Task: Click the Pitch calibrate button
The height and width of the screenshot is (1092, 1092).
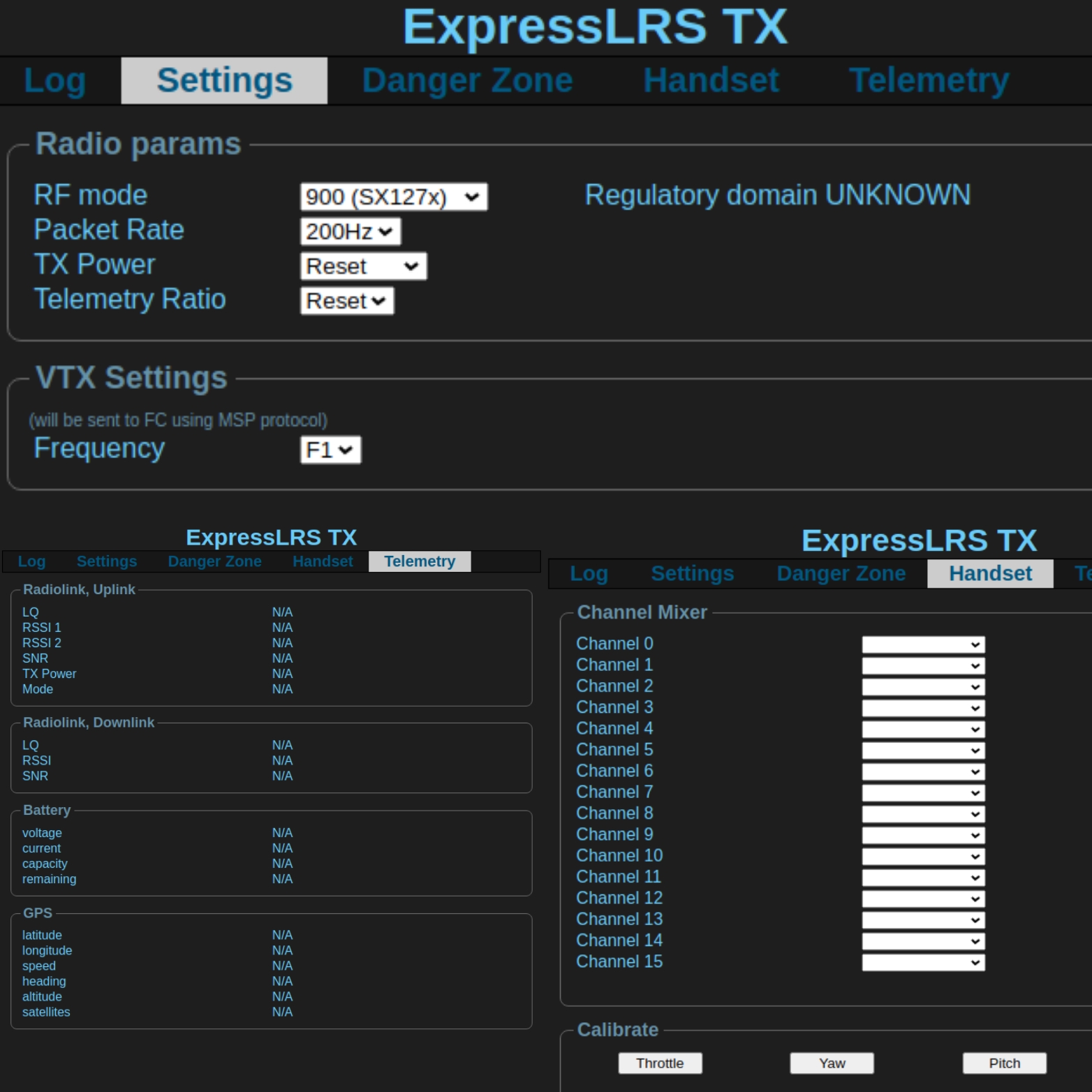Action: 1004,1063
